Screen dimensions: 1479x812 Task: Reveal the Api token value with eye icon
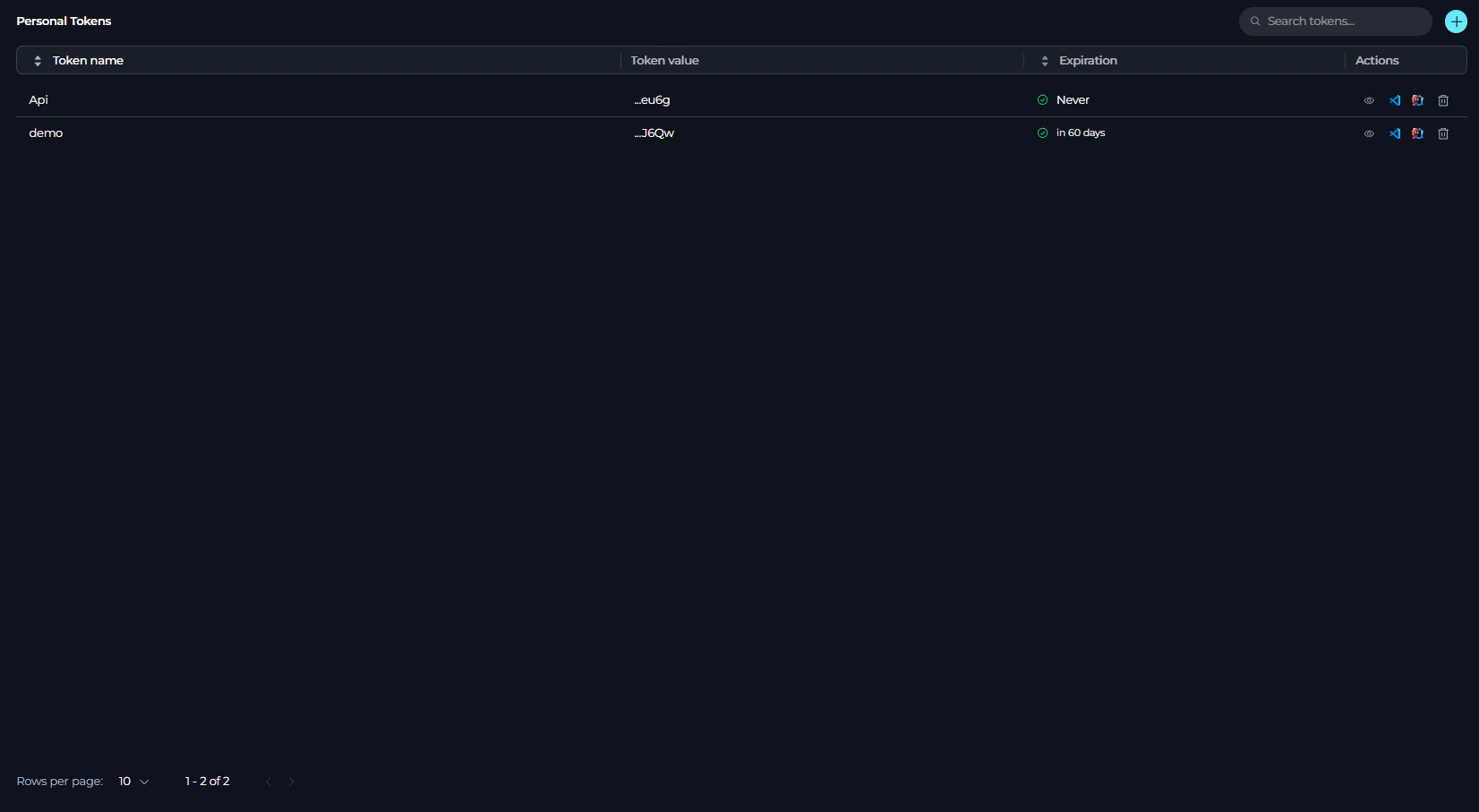pyautogui.click(x=1369, y=100)
